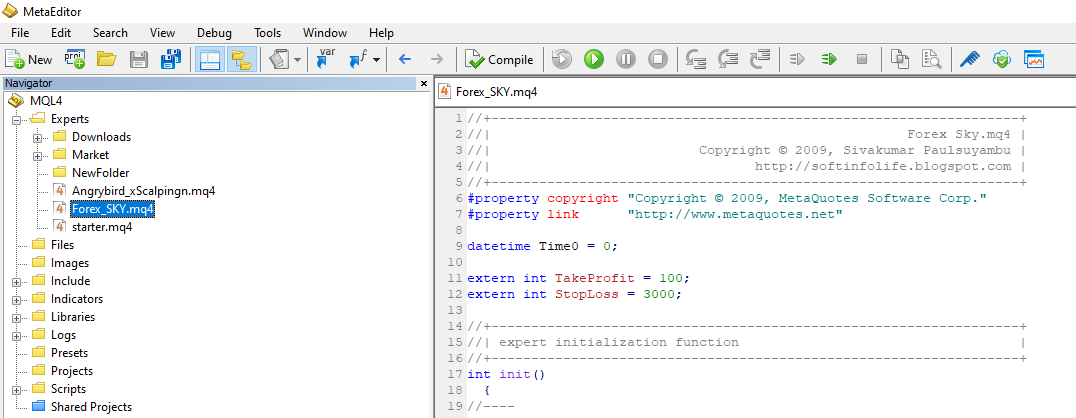Viewport: 1076px width, 418px height.
Task: Switch to the Forex_SKY.mq4 editor tab
Action: click(488, 92)
